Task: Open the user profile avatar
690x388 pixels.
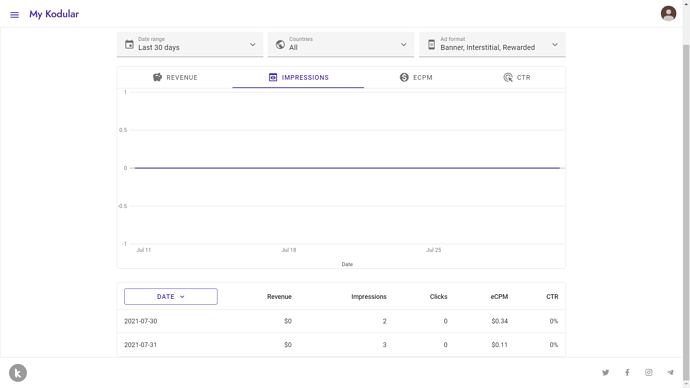Action: (x=668, y=13)
